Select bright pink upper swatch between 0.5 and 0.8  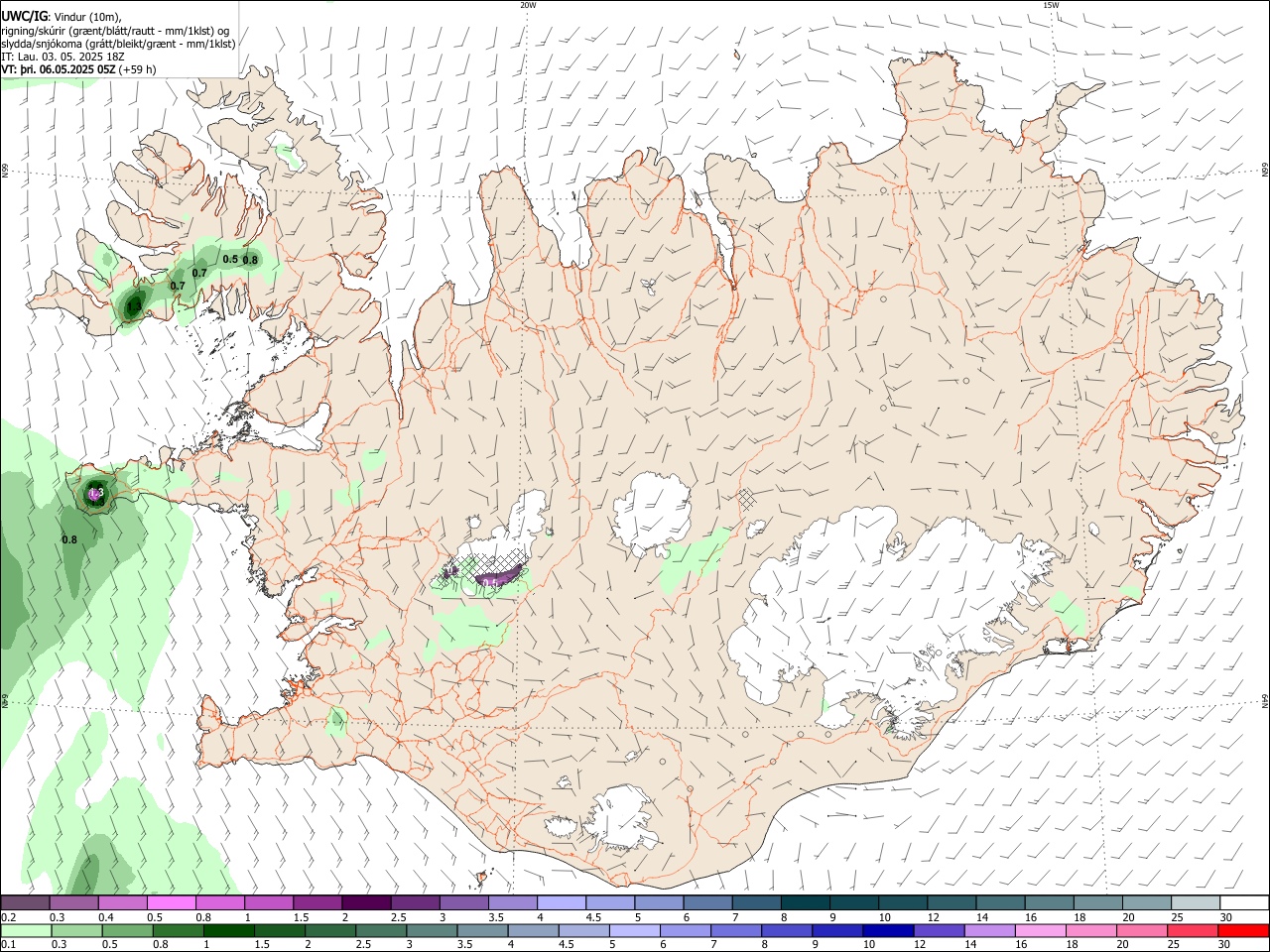[x=172, y=903]
